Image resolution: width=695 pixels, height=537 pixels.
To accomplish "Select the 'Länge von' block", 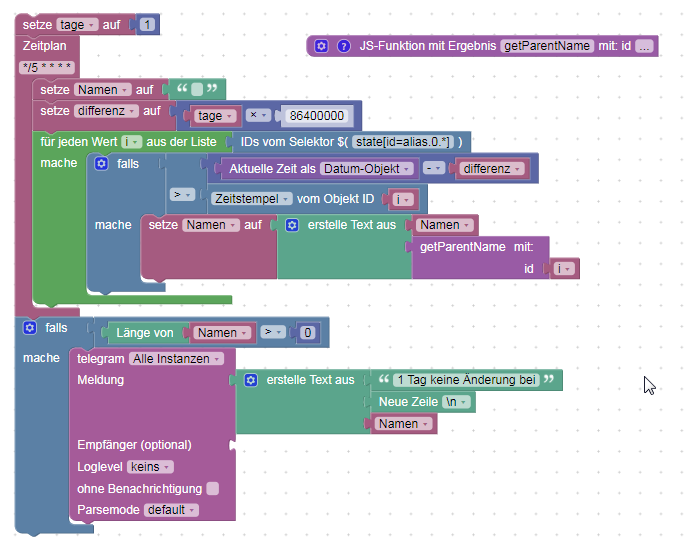I will point(144,333).
